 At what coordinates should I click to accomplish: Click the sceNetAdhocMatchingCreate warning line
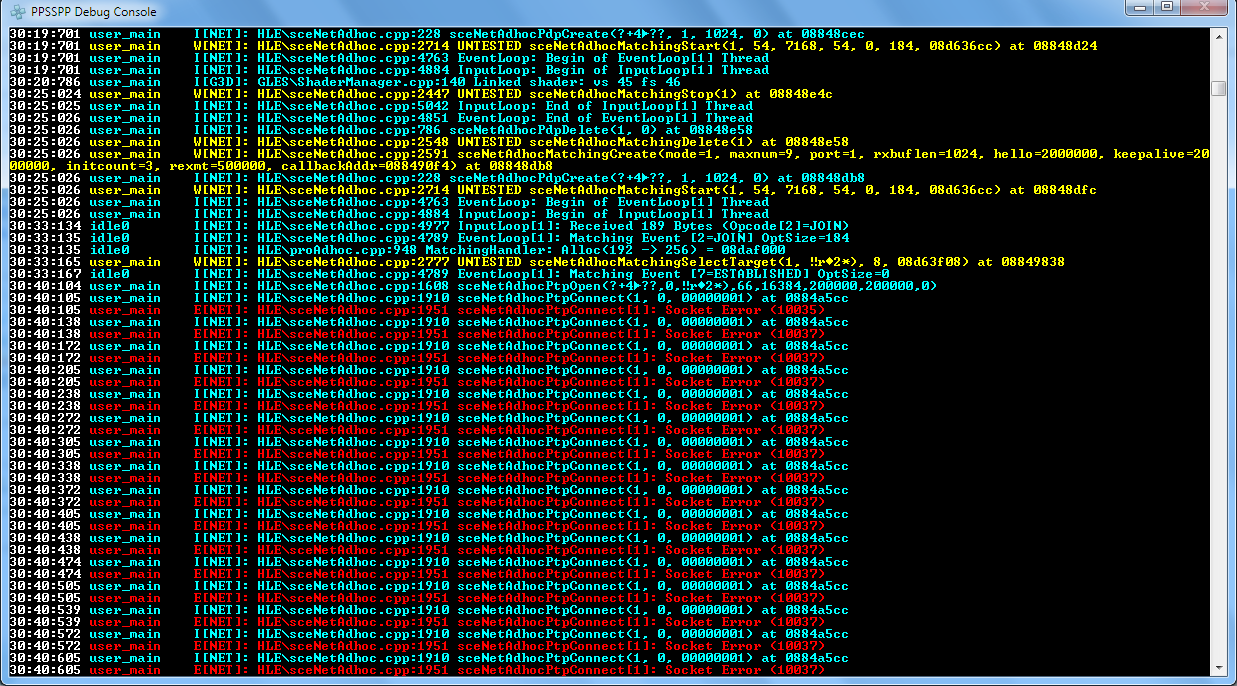[600, 154]
